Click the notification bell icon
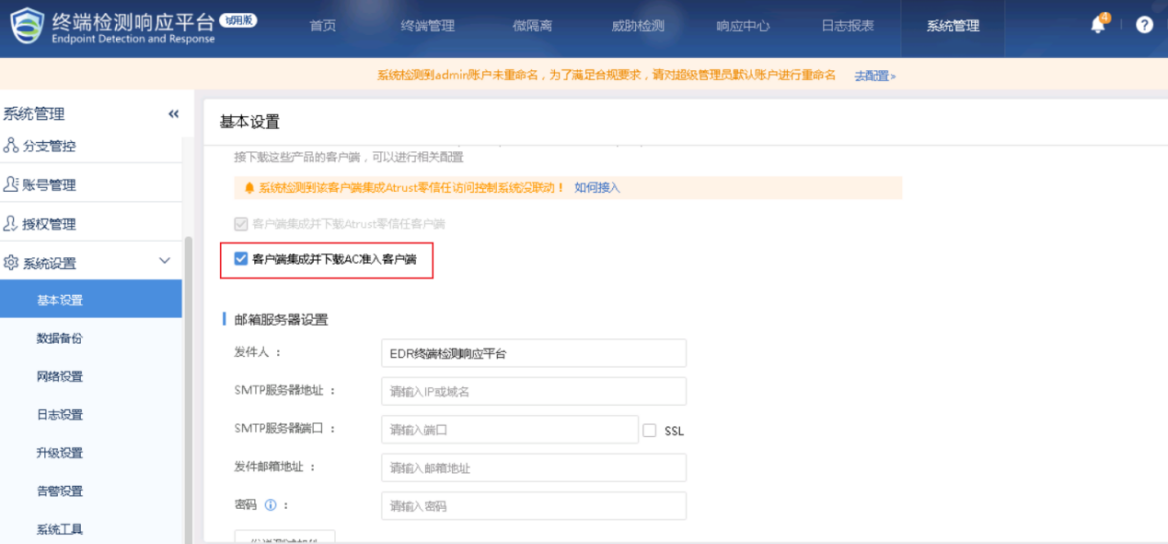 coord(1099,26)
